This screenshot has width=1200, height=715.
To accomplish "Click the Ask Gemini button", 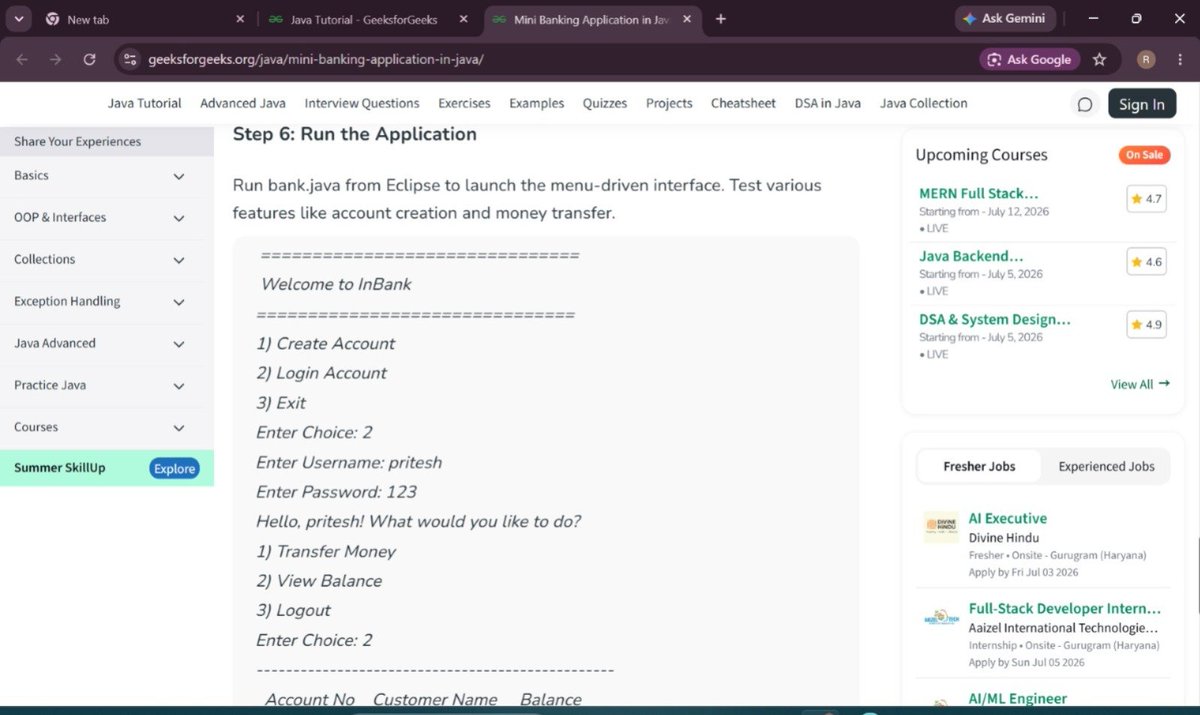I will tap(1003, 18).
